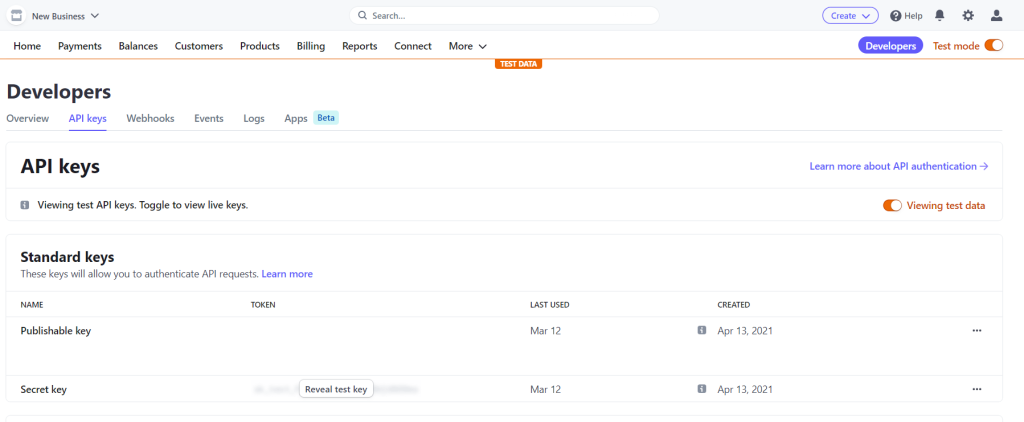Click info icon in Publishable key row

[702, 331]
